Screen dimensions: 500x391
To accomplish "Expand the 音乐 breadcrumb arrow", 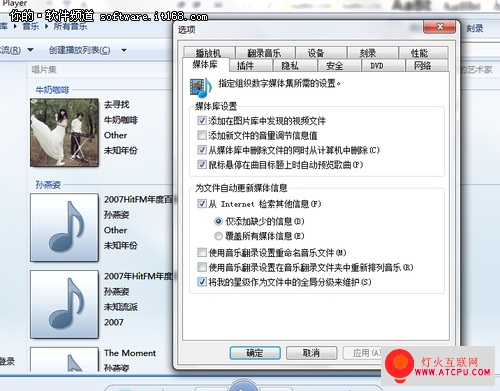I will click(x=46, y=26).
